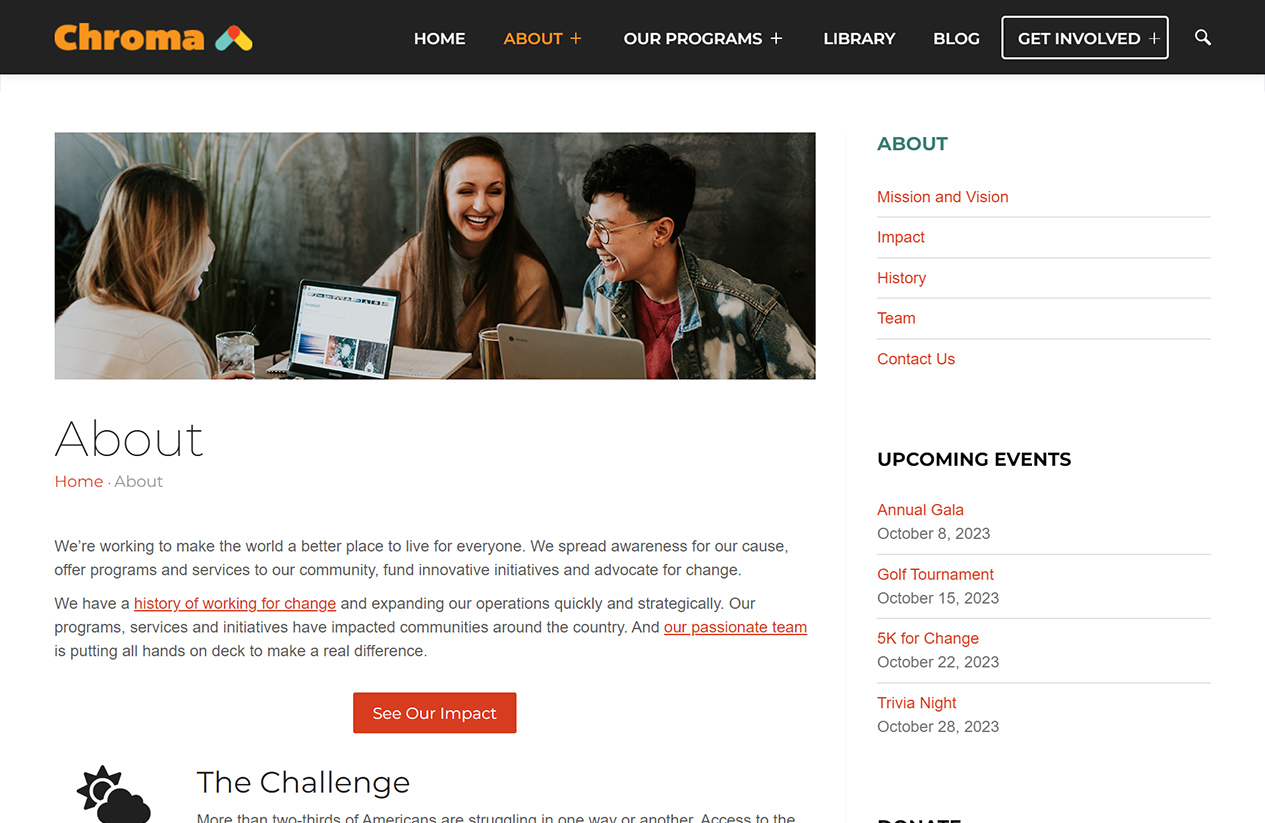Open the Get Involved dropdown button
1265x823 pixels.
click(1085, 38)
